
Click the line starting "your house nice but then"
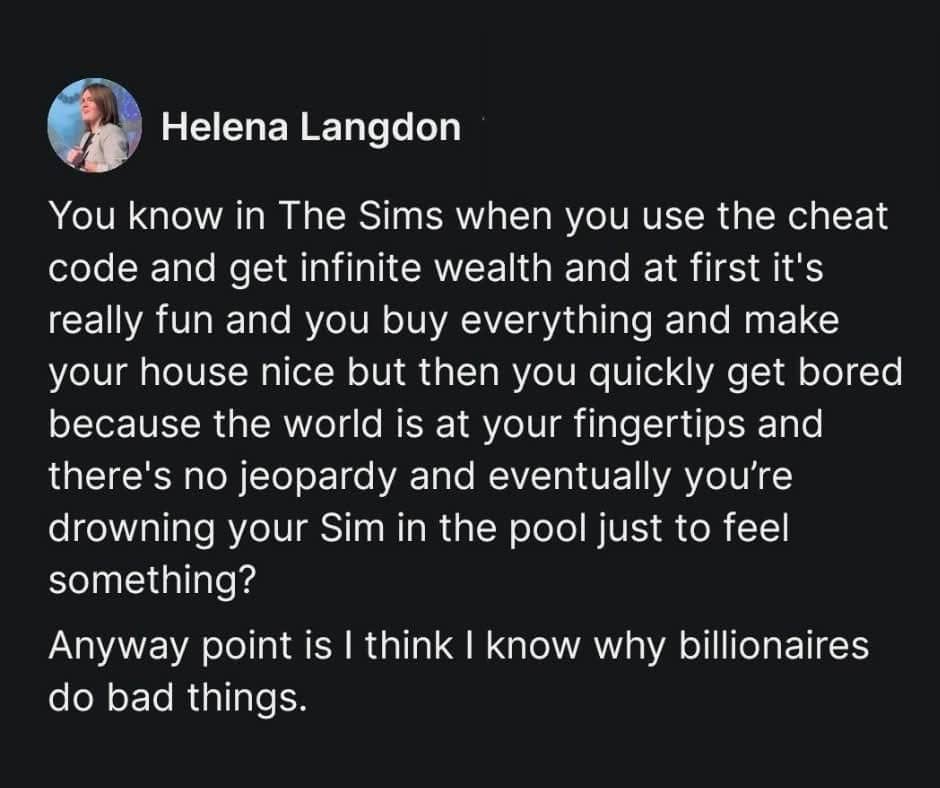(475, 374)
